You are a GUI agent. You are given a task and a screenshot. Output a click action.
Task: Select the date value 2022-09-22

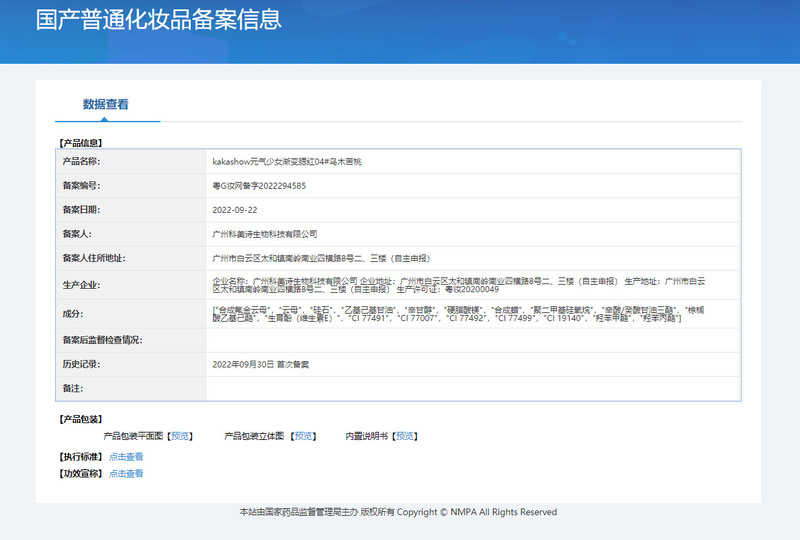pos(235,210)
